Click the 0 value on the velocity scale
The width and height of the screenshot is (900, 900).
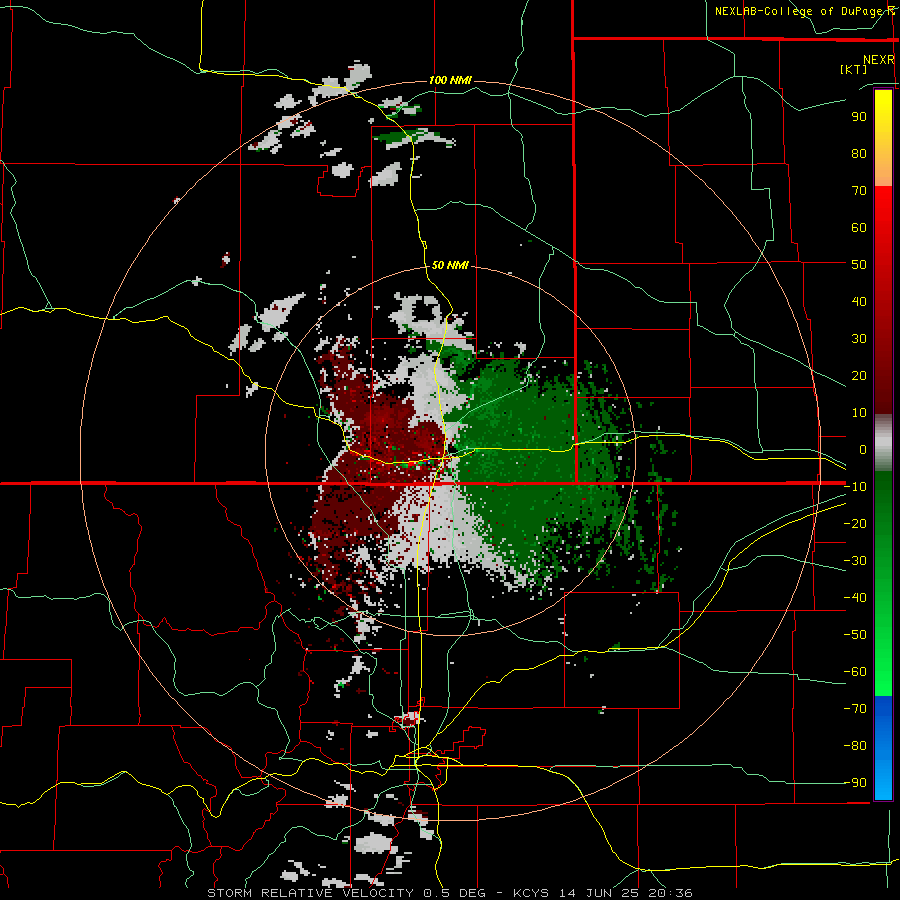[863, 450]
